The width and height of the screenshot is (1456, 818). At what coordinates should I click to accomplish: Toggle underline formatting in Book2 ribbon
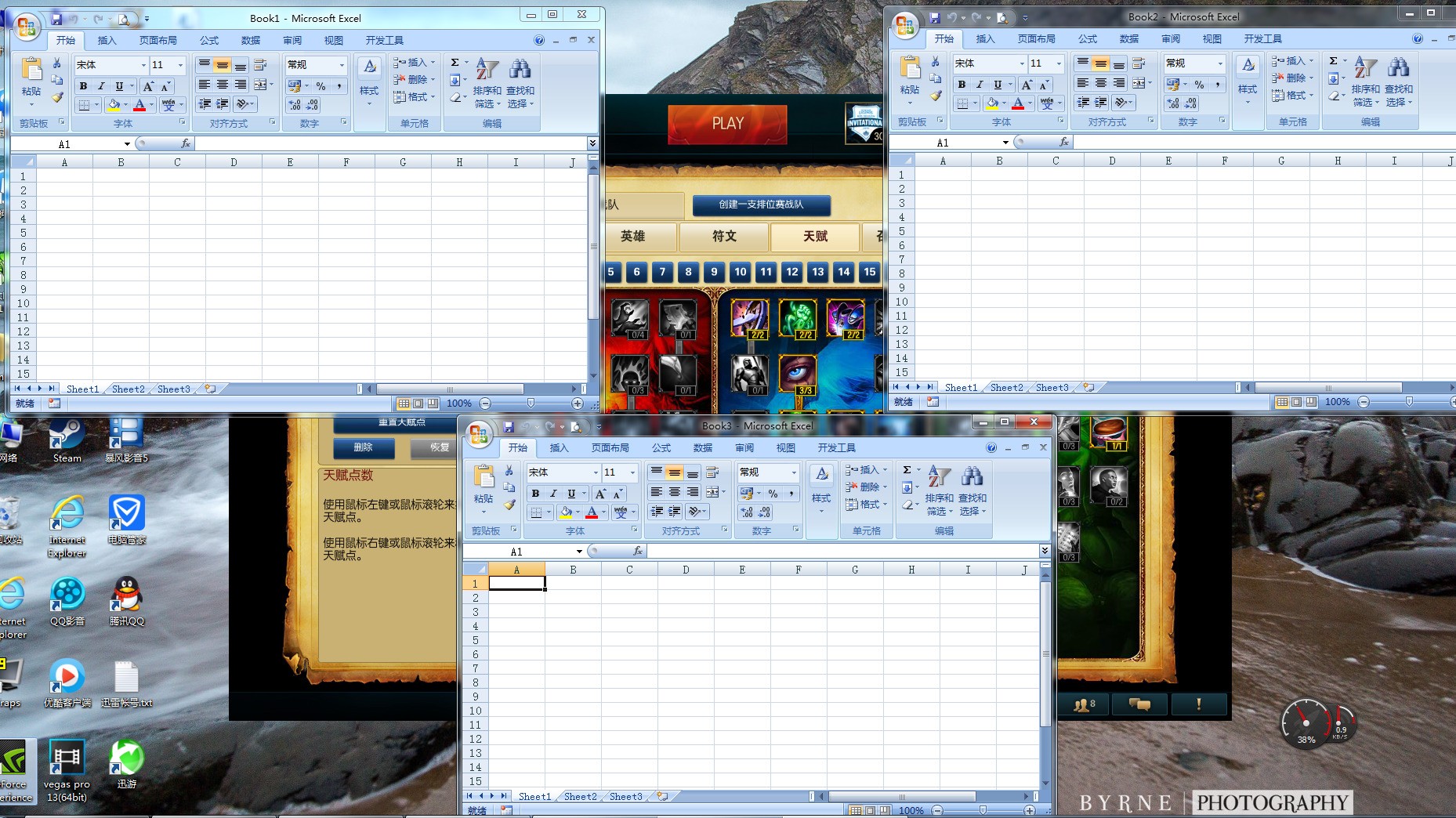[x=998, y=85]
